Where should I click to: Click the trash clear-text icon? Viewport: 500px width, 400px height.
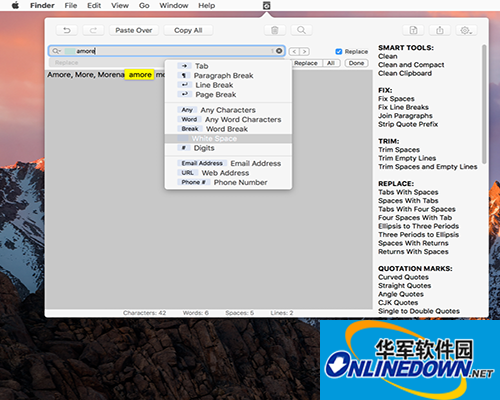click(275, 30)
